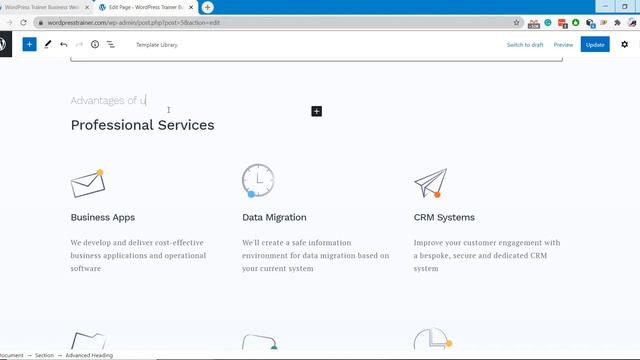View site security lock info
Screen dimensions: 640x360
[40, 23]
